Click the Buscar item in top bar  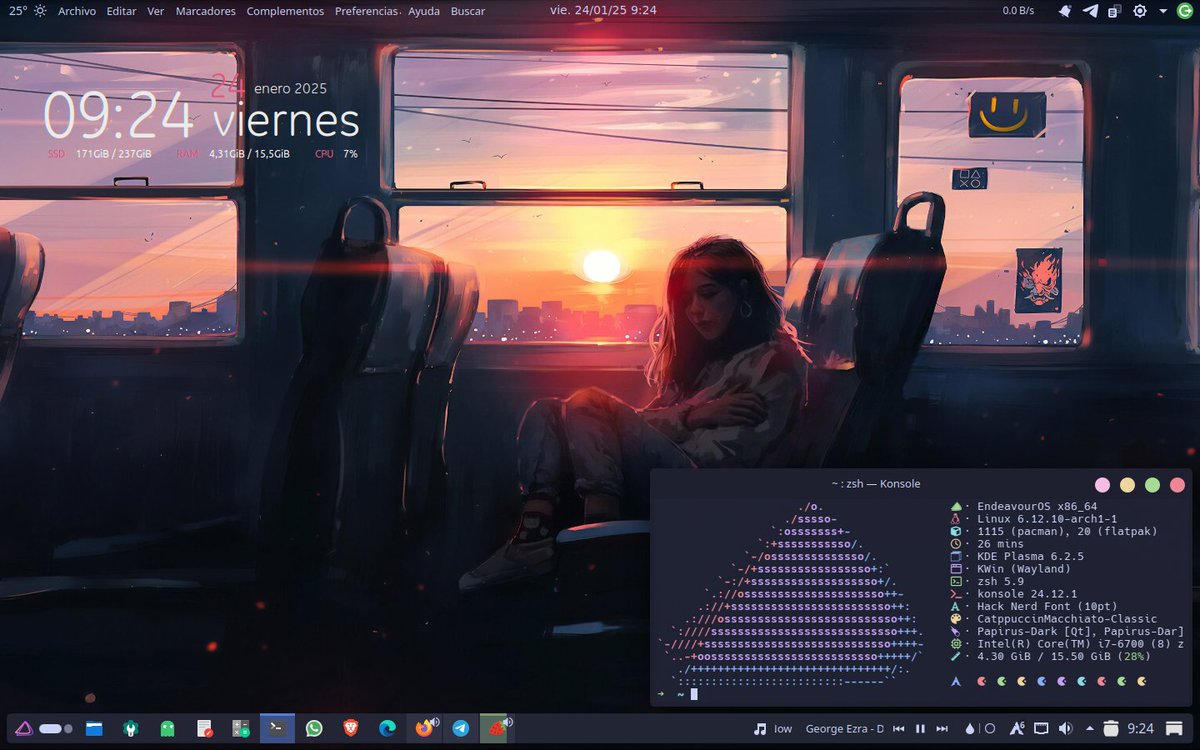tap(468, 11)
